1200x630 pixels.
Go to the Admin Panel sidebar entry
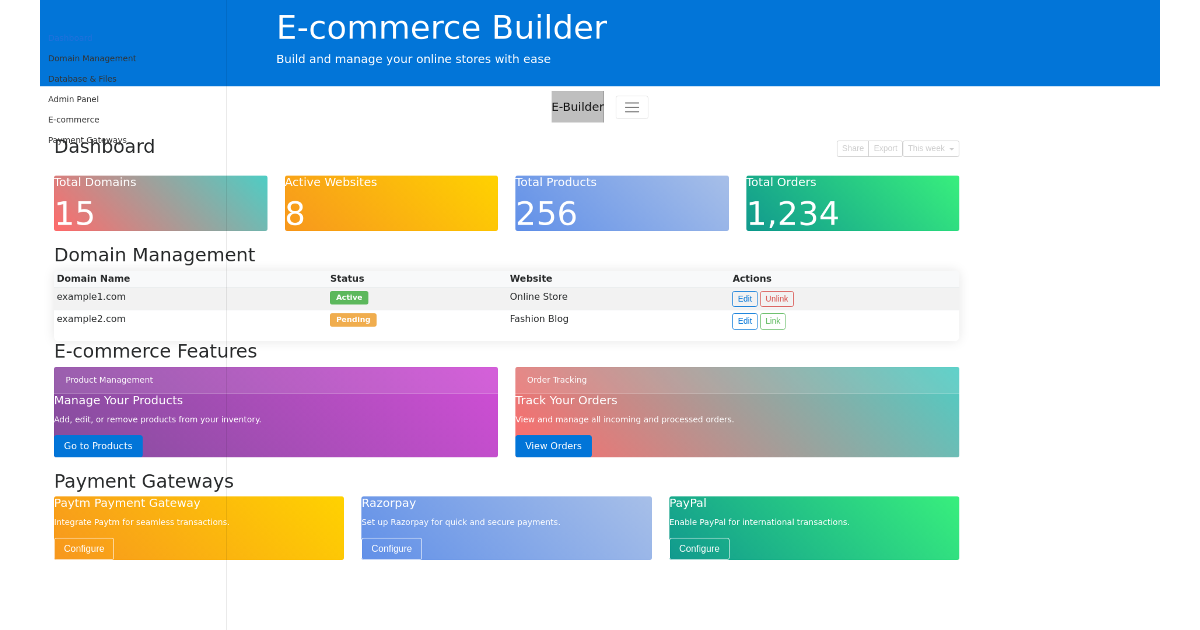(73, 98)
